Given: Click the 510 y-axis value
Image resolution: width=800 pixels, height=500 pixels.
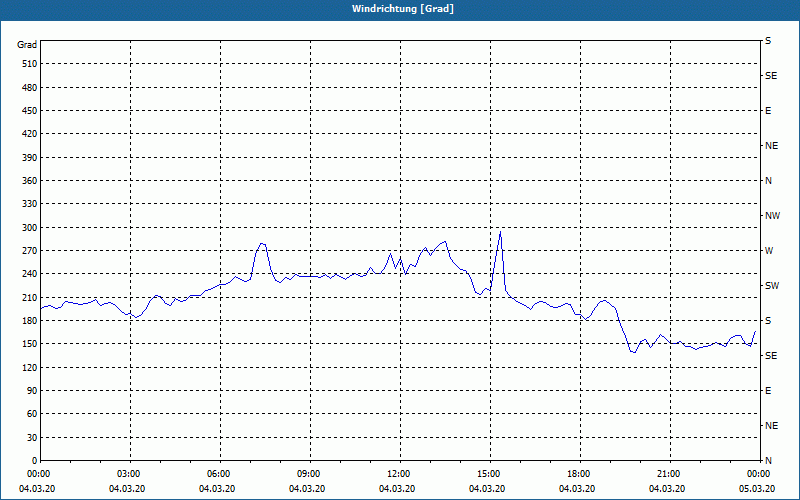Looking at the screenshot, I should coord(30,64).
